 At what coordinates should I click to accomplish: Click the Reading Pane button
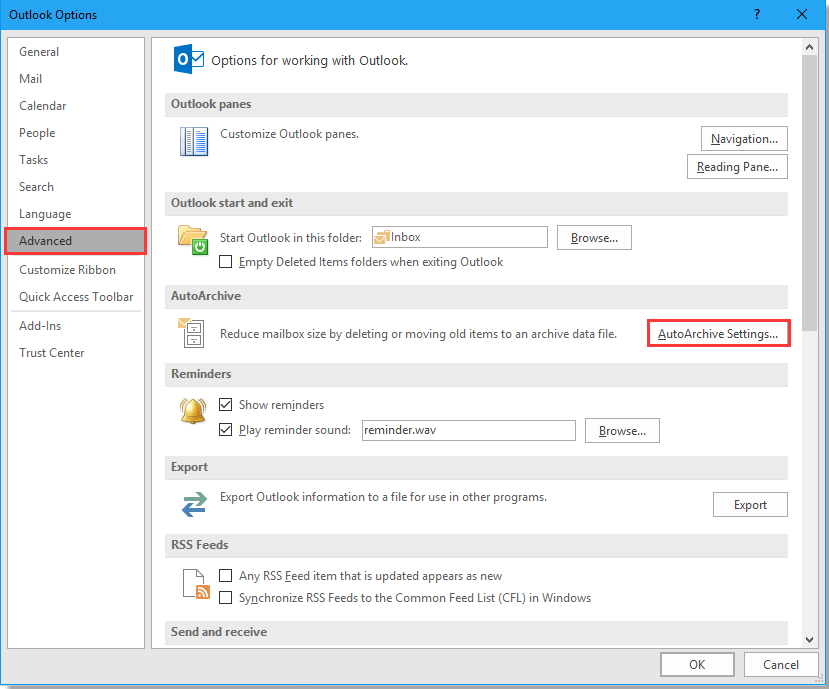point(737,166)
